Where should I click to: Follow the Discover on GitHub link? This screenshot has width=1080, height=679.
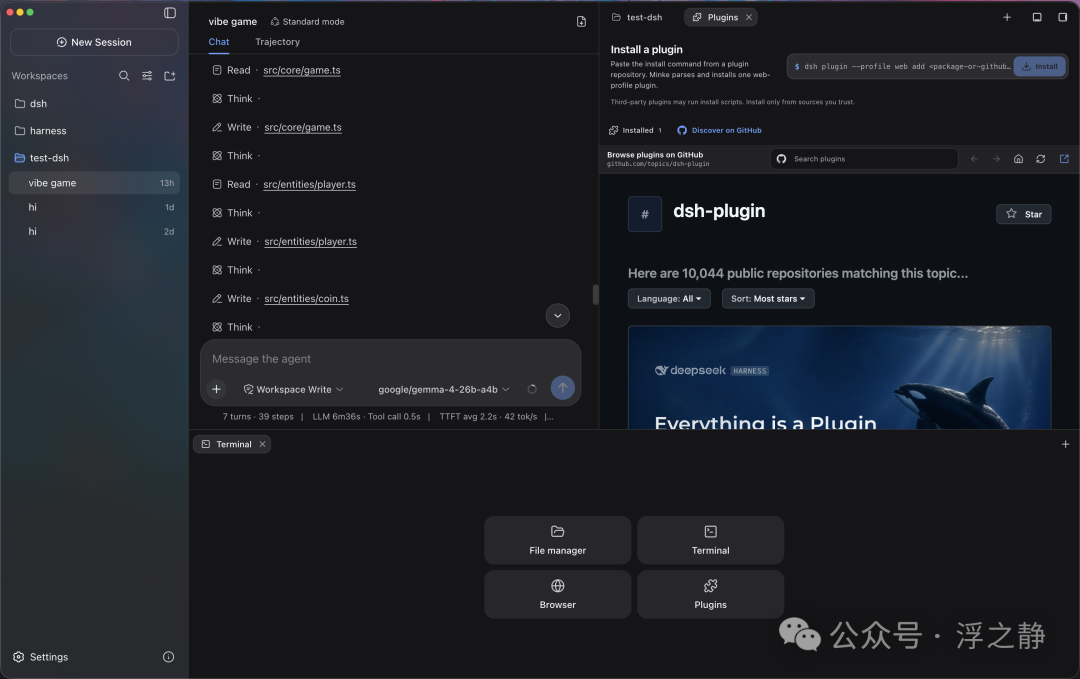720,130
